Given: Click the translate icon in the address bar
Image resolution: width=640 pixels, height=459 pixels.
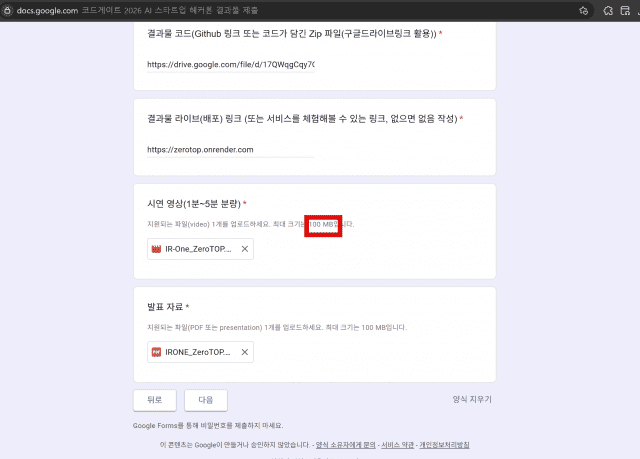Looking at the screenshot, I should coord(584,11).
